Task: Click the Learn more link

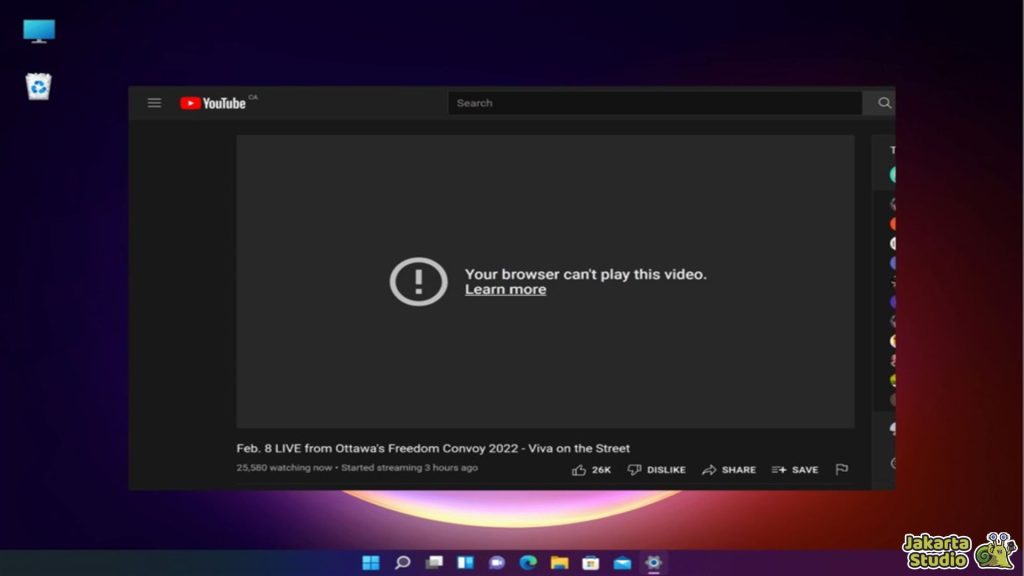Action: [x=505, y=289]
